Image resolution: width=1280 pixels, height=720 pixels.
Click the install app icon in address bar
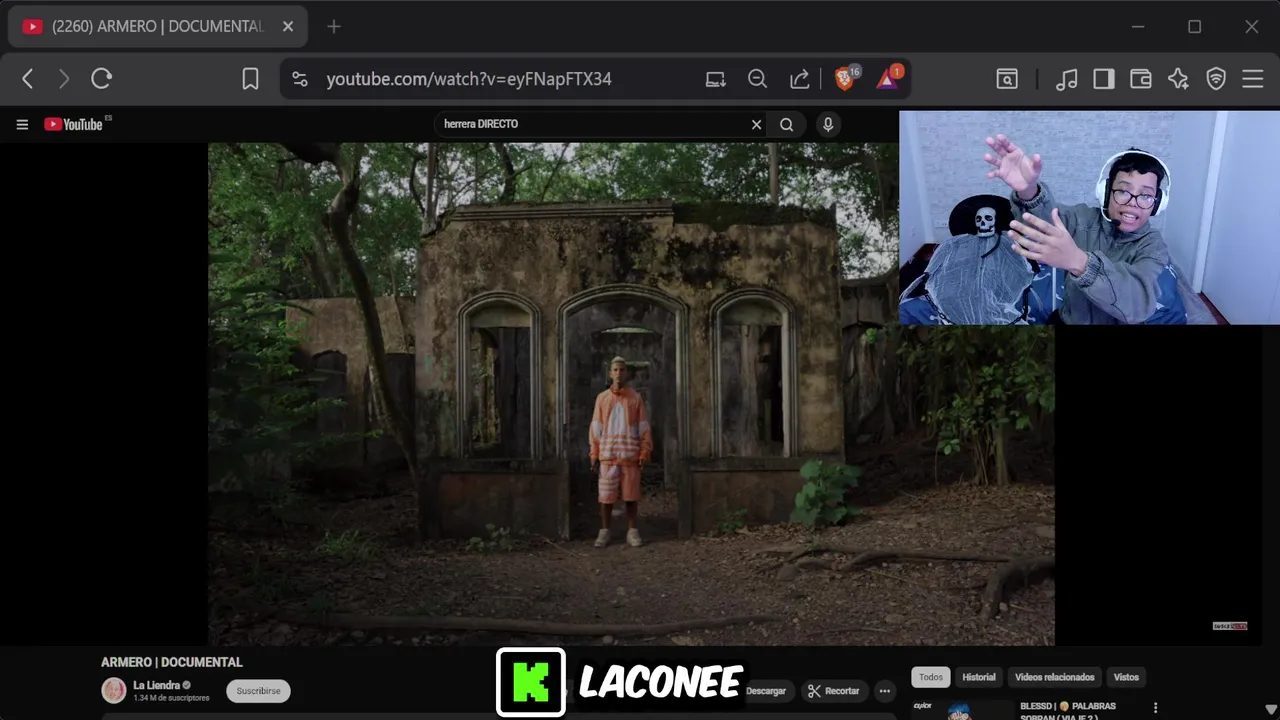[x=715, y=79]
